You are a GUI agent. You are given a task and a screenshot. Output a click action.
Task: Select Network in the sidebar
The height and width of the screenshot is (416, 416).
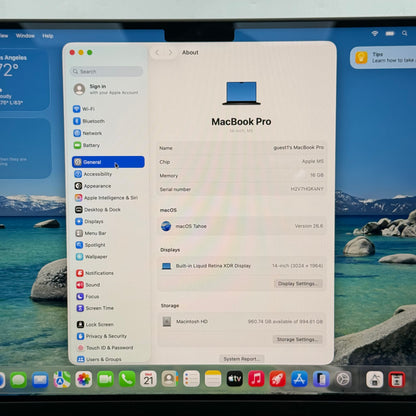(x=88, y=133)
